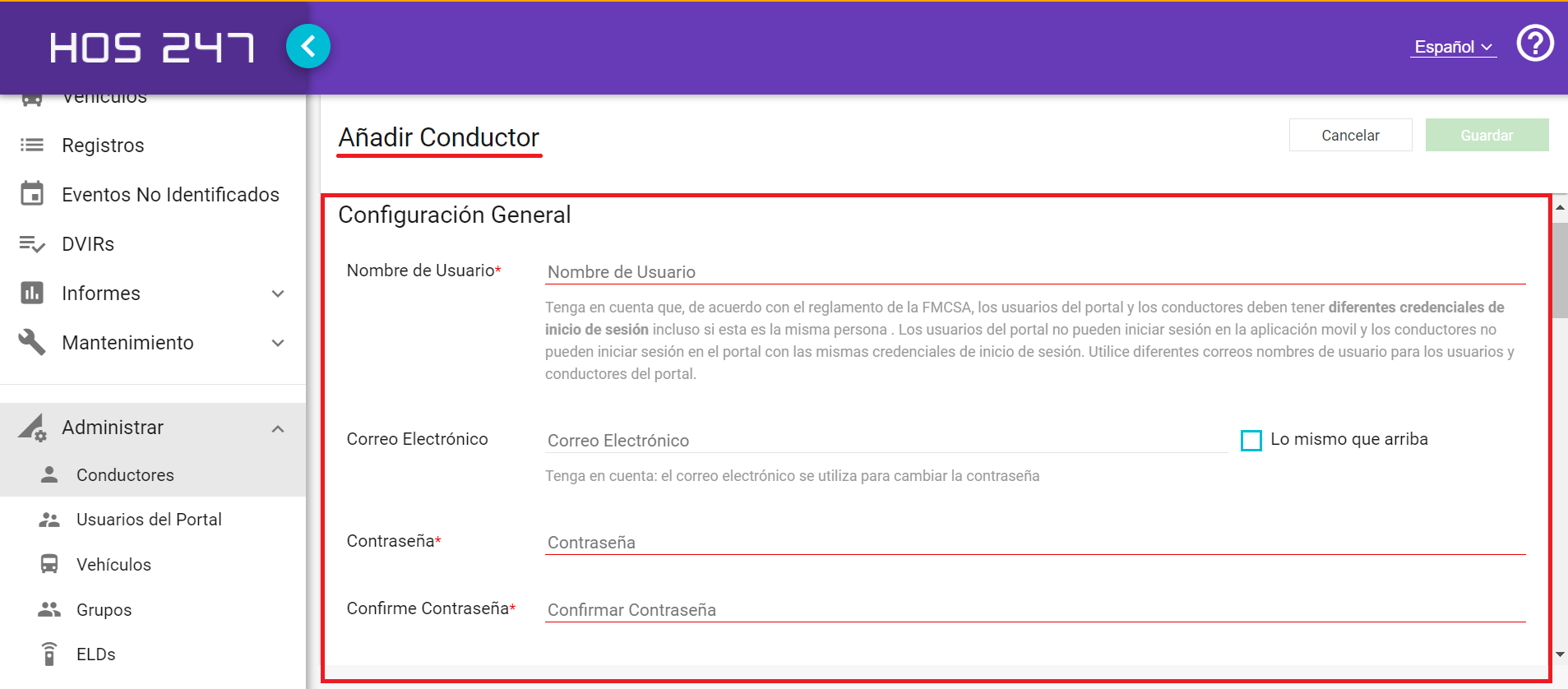
Task: Expand the Mantenimiento menu chevron
Action: coord(278,343)
